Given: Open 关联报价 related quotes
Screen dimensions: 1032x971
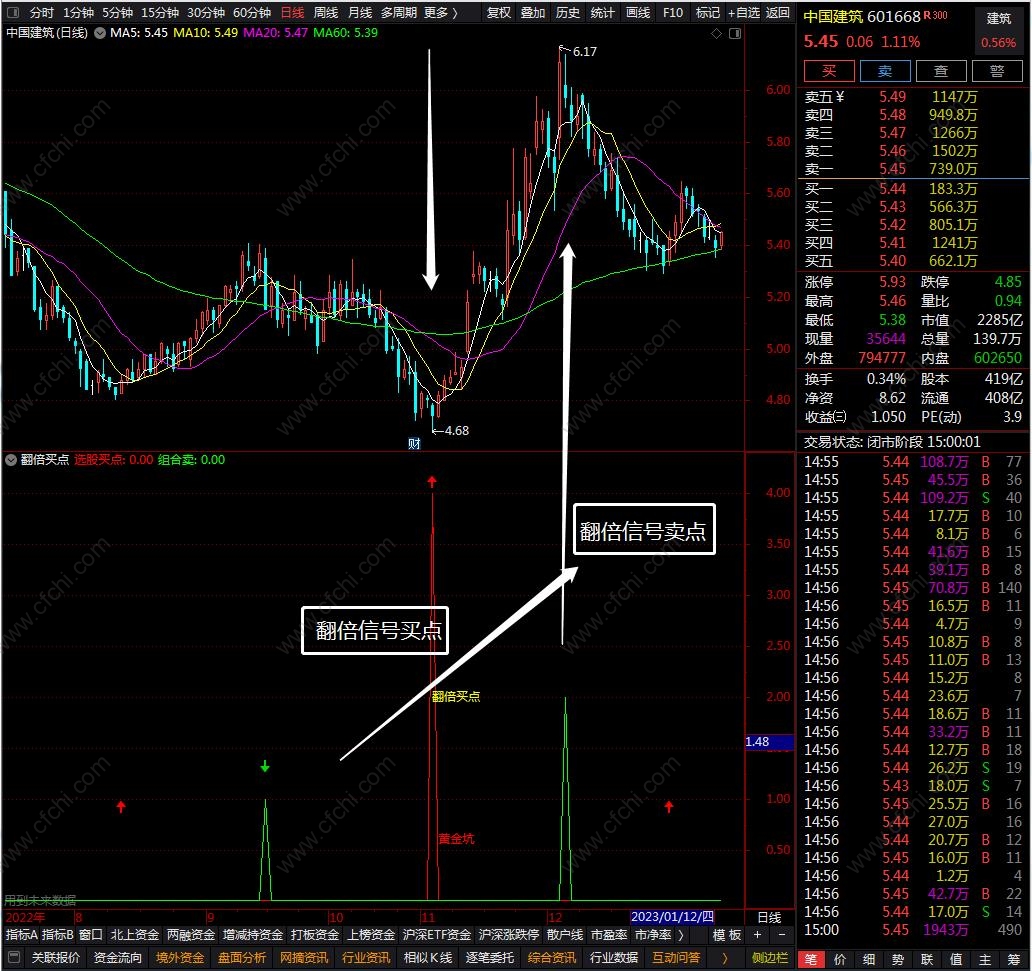Looking at the screenshot, I should click(x=56, y=957).
